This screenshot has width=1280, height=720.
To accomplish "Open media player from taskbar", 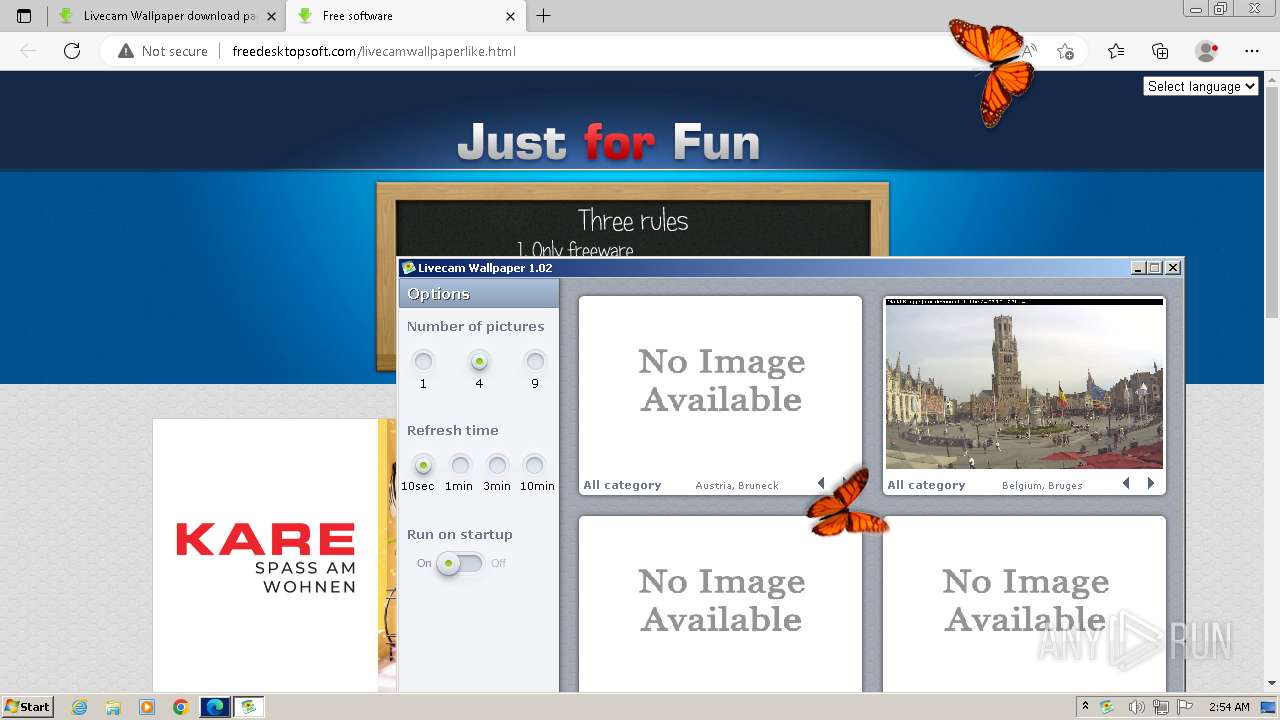I will (x=147, y=707).
